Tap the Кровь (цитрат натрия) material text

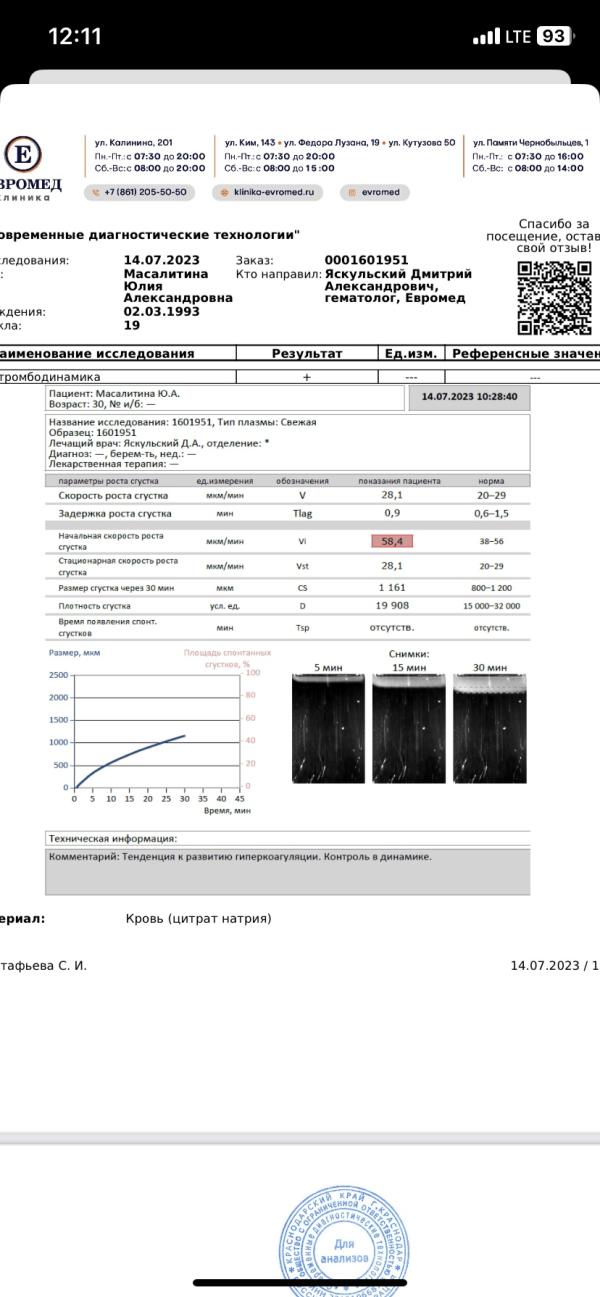198,918
